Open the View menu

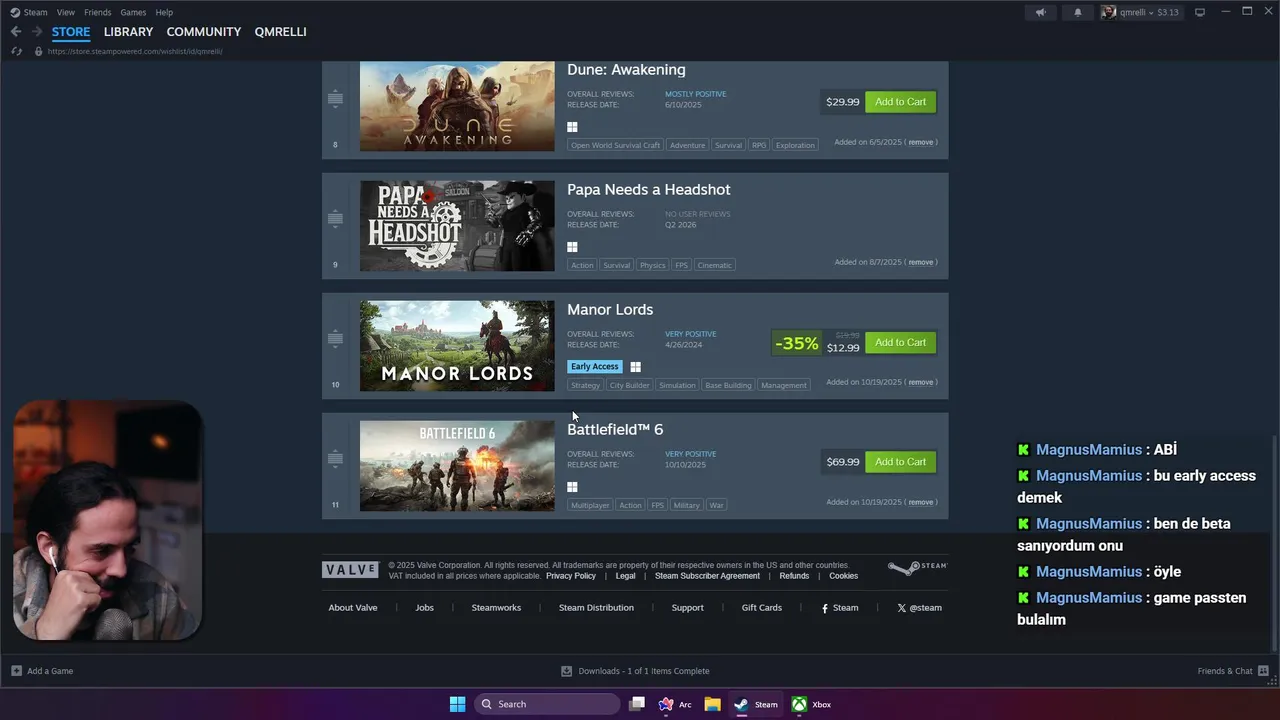[x=65, y=12]
